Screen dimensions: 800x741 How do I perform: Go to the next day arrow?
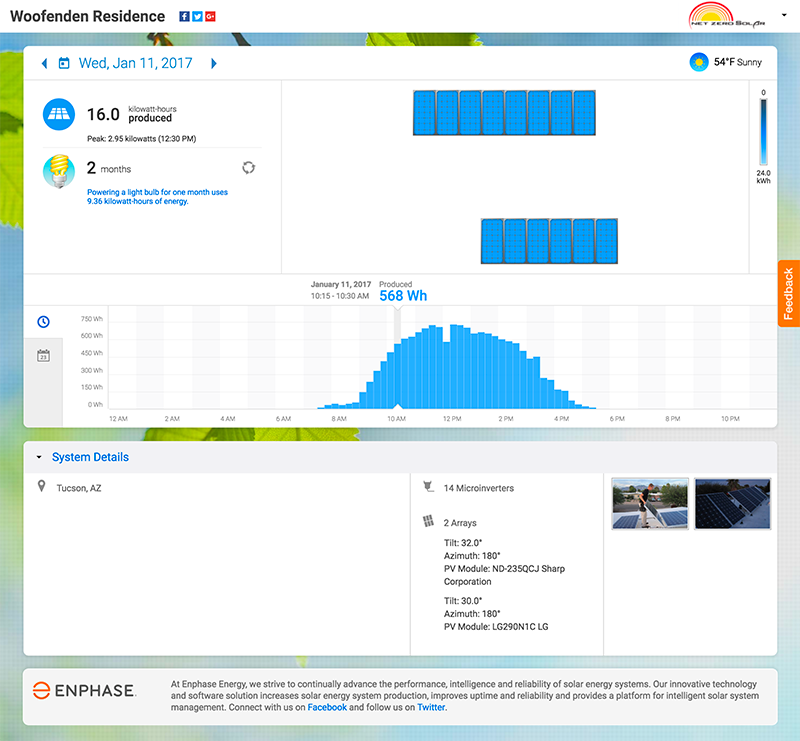tap(214, 63)
